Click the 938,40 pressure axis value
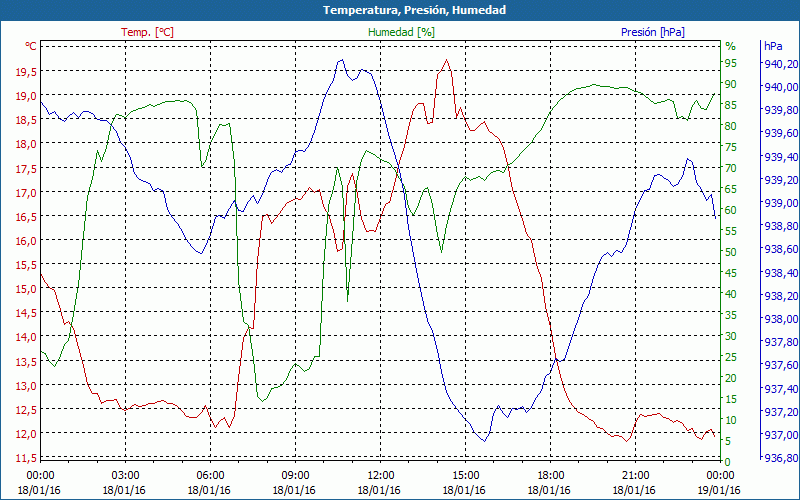 point(781,273)
